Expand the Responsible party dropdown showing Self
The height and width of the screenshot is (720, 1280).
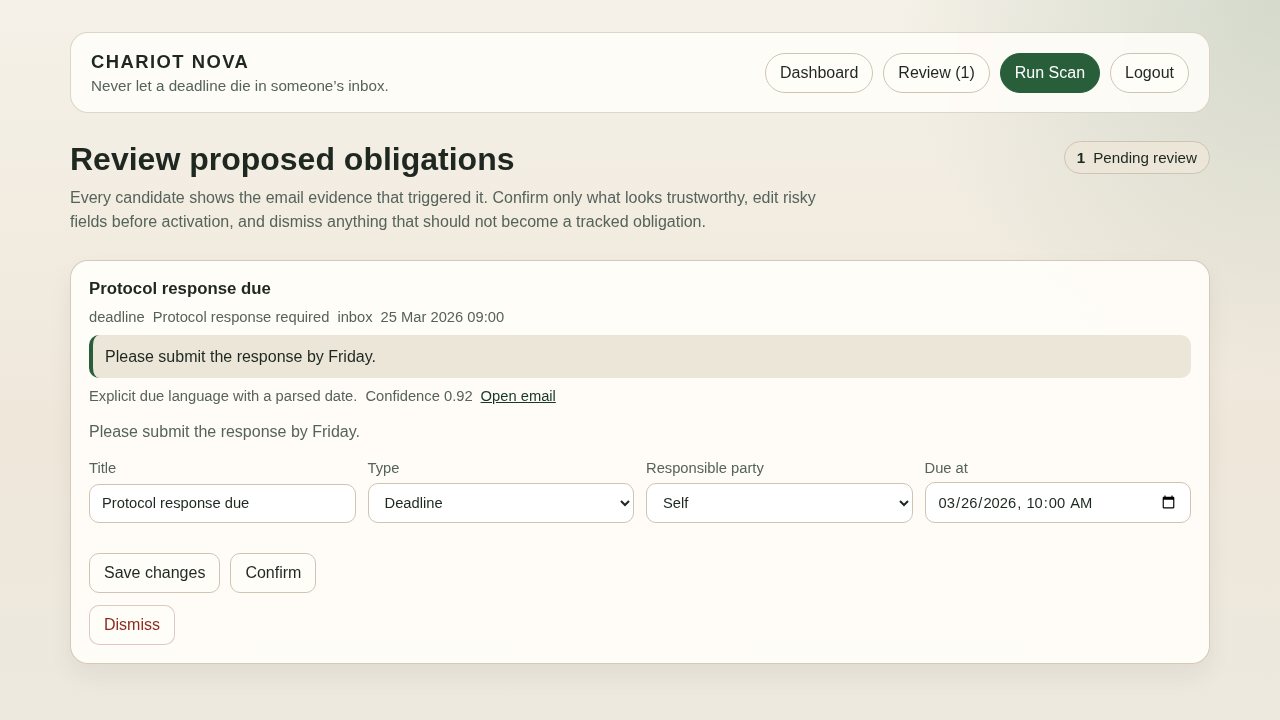[779, 503]
